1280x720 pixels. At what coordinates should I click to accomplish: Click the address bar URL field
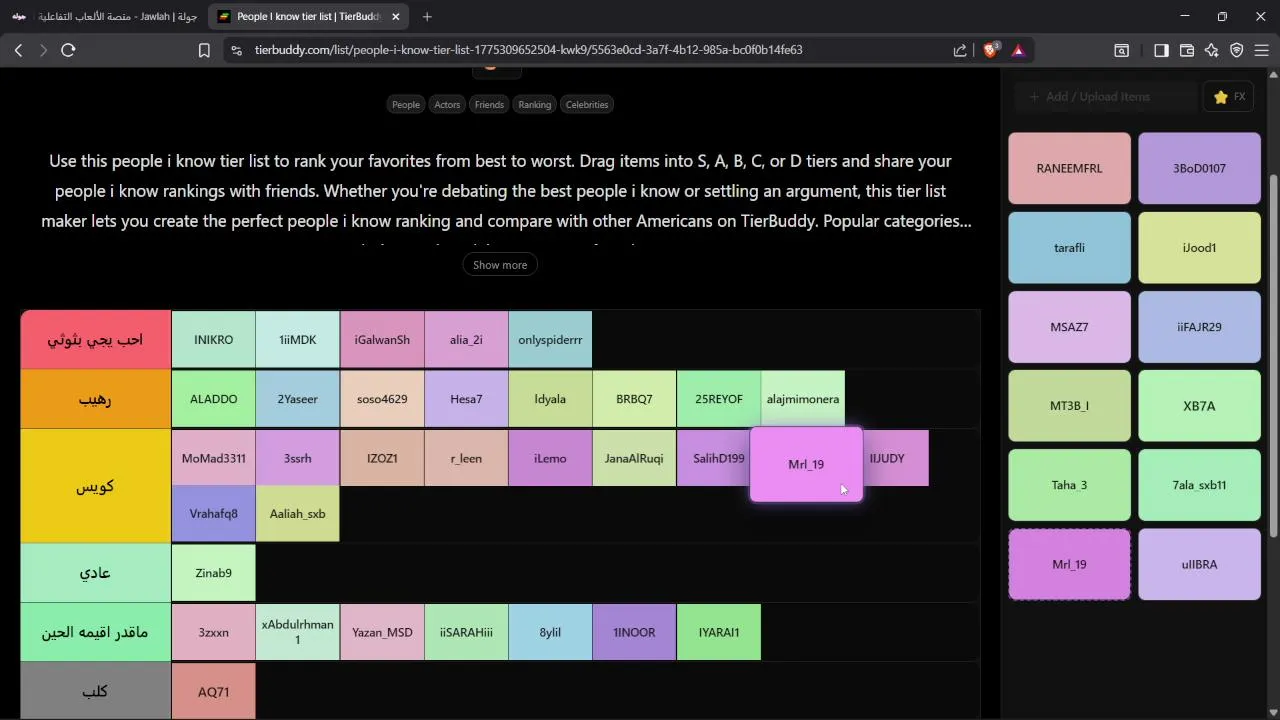tap(590, 50)
